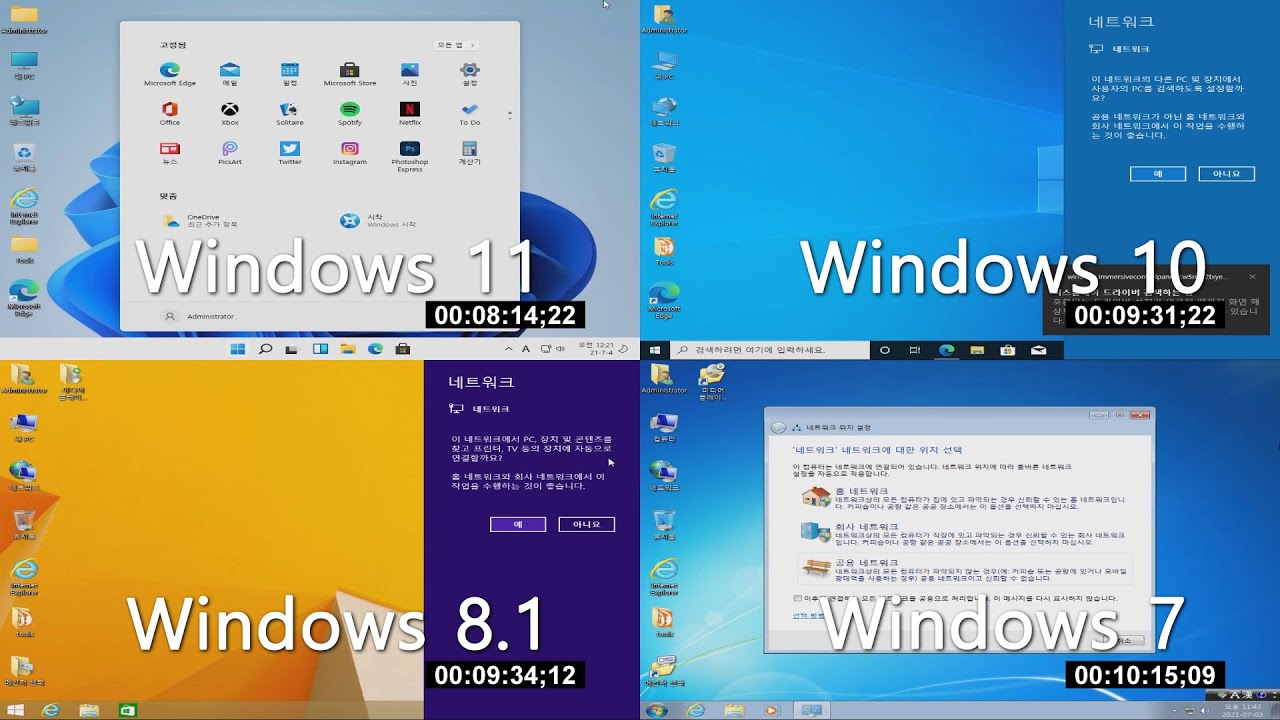
Task: Choose Public network (공용 네트워크) in Windows 7
Action: coord(965,569)
